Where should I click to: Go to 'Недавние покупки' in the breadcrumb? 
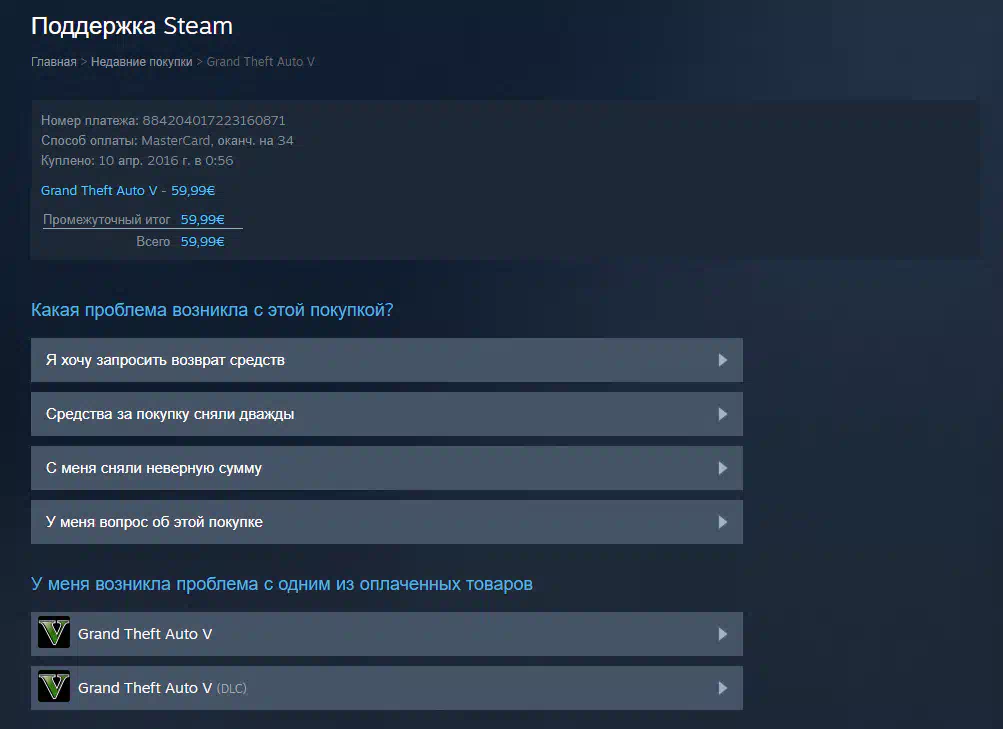tap(141, 61)
